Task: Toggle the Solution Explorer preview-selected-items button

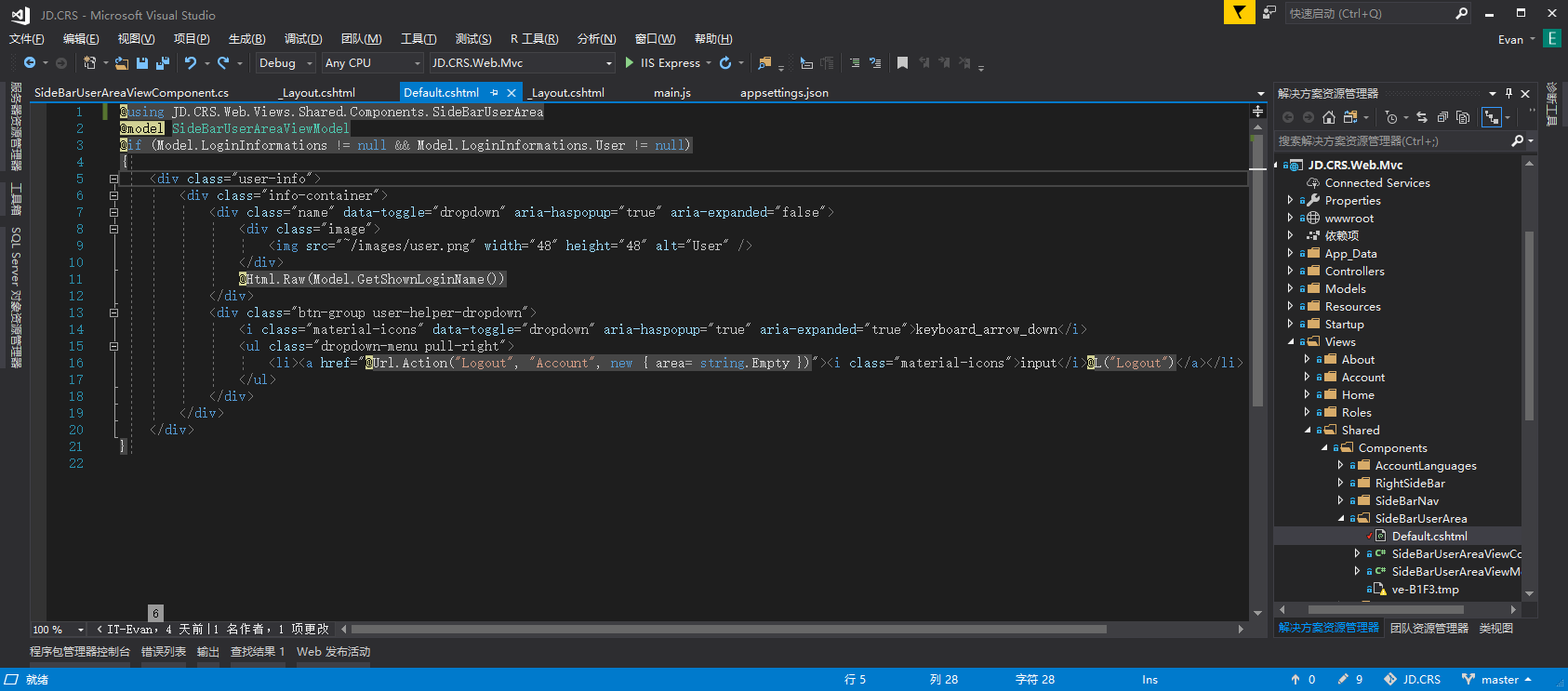Action: [1492, 117]
